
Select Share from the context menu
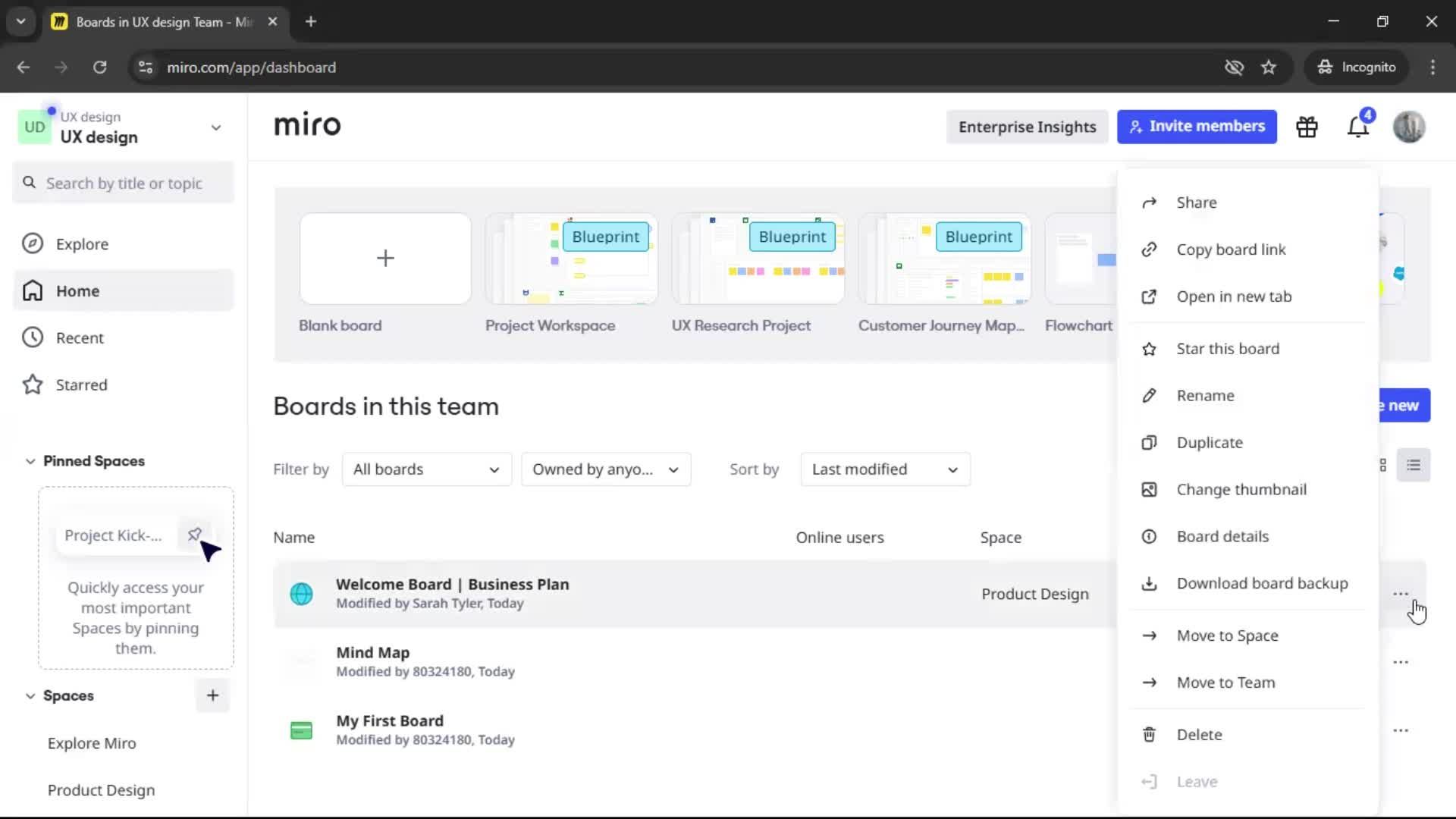[x=1247, y=202]
